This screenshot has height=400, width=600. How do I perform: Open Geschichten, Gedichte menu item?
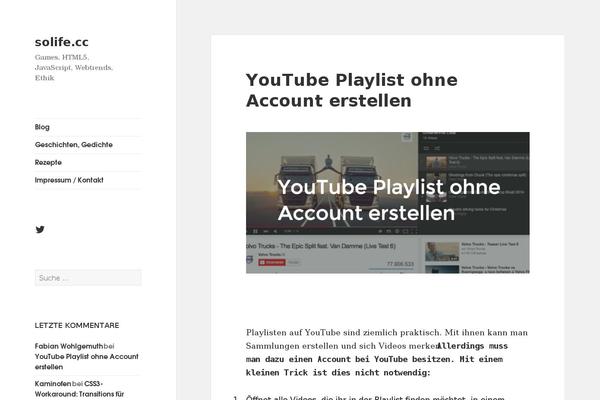click(73, 145)
